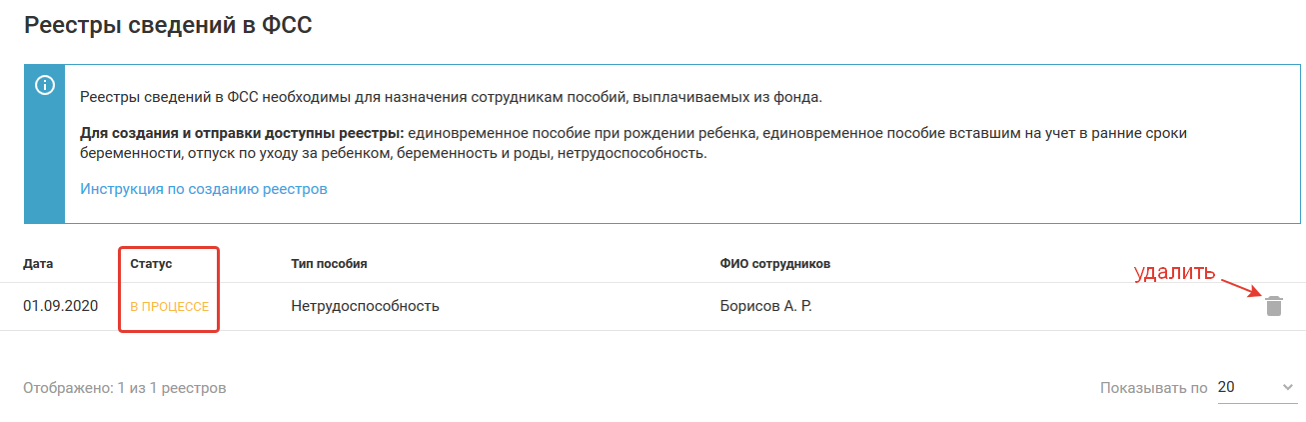Click the page title Реестры сведений в ФСС
The image size is (1306, 422).
click(168, 27)
